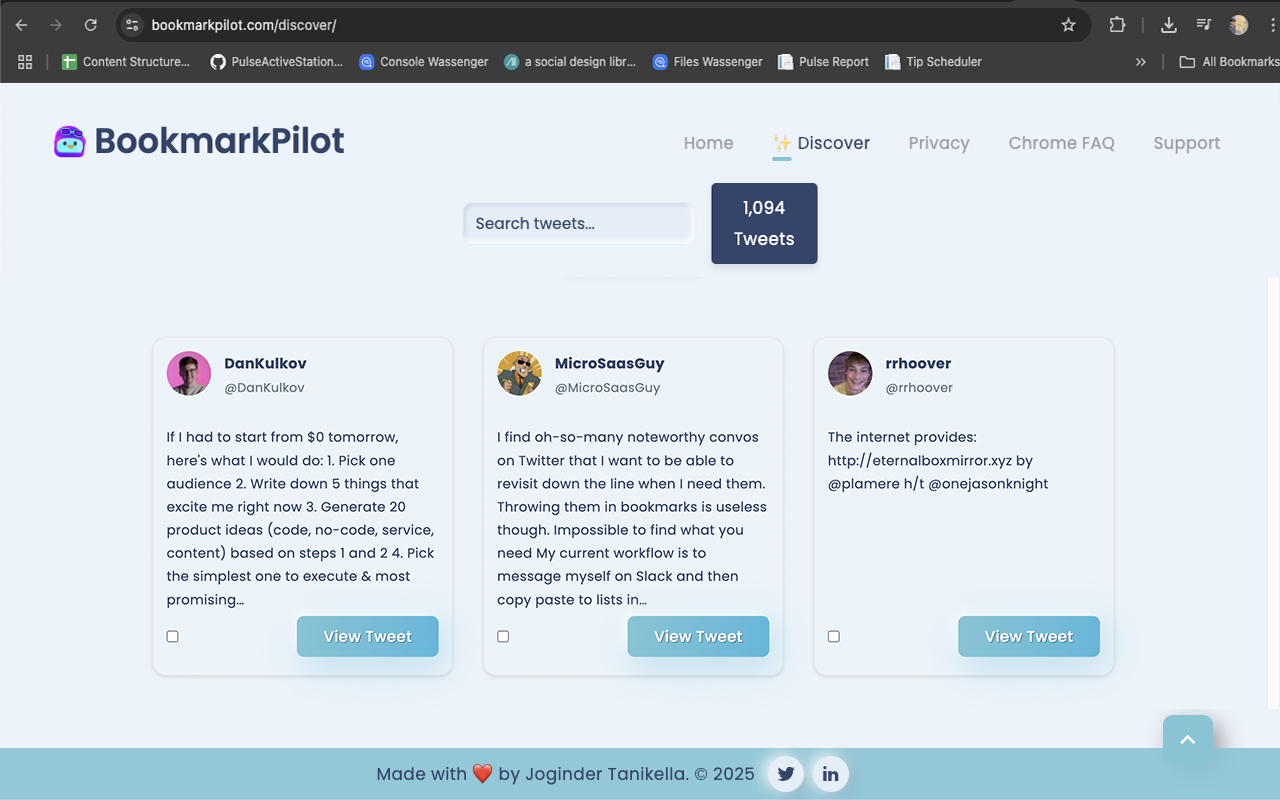Click the scroll-to-top arrow button
Screen dimensions: 1280x800
coord(1188,740)
